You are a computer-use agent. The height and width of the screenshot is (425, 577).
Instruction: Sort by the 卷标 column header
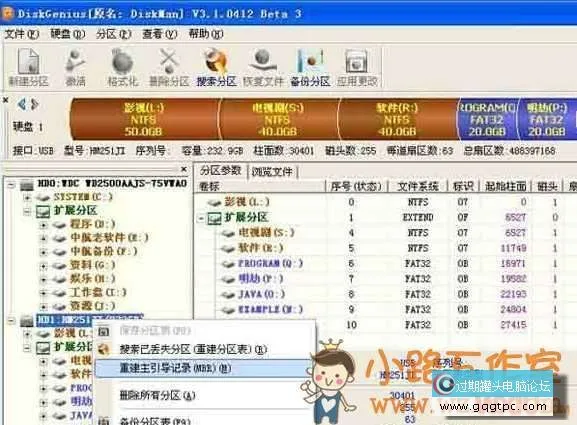(260, 187)
